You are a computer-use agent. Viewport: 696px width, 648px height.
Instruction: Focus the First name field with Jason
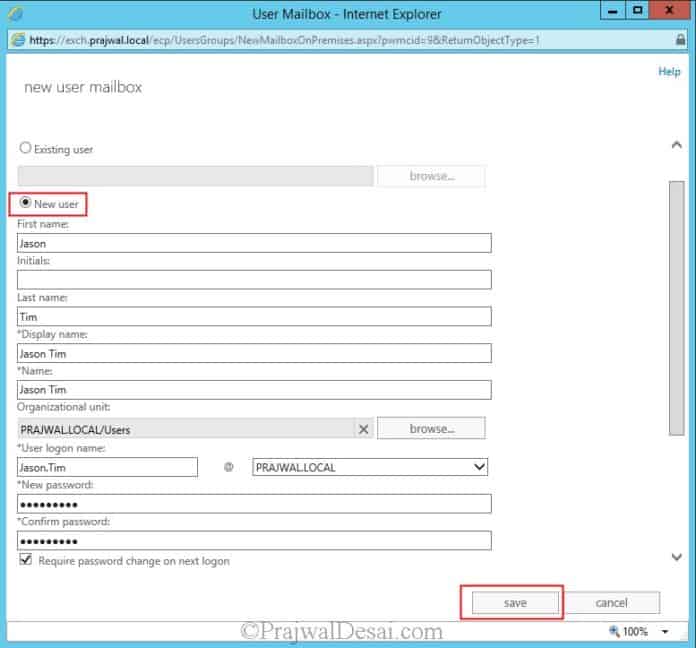coord(254,243)
